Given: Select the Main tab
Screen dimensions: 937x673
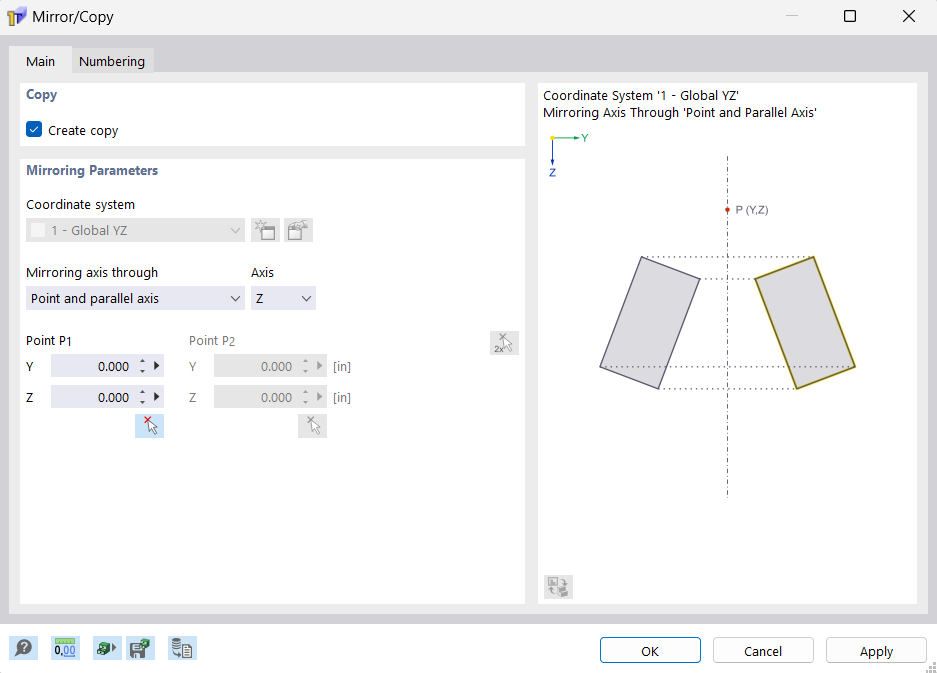Looking at the screenshot, I should [x=40, y=61].
